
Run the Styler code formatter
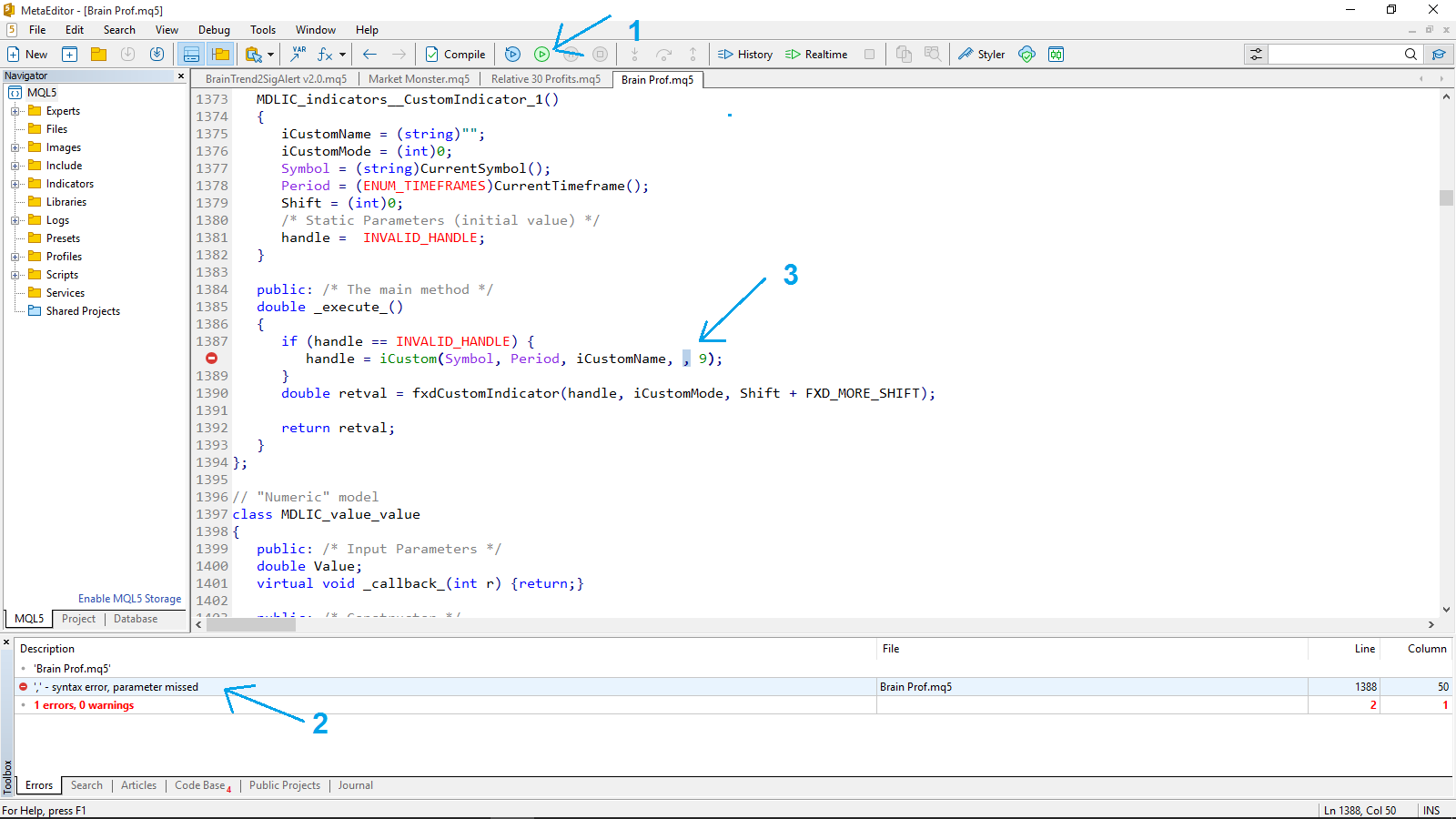point(981,55)
